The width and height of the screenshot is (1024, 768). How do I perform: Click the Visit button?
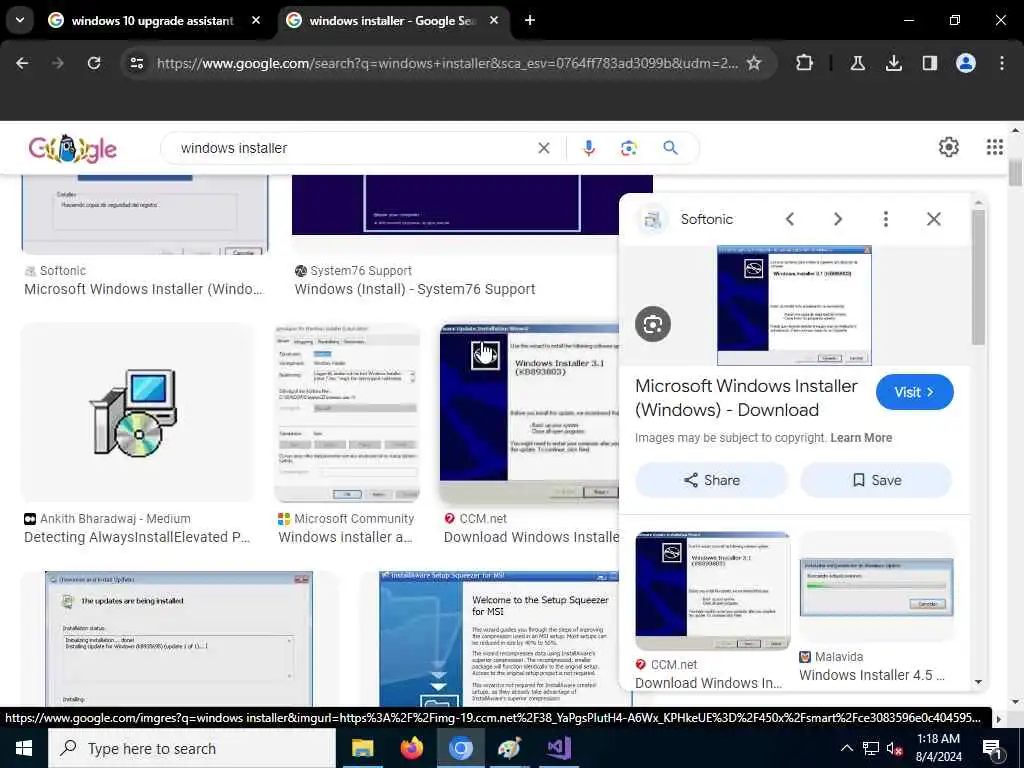point(914,392)
